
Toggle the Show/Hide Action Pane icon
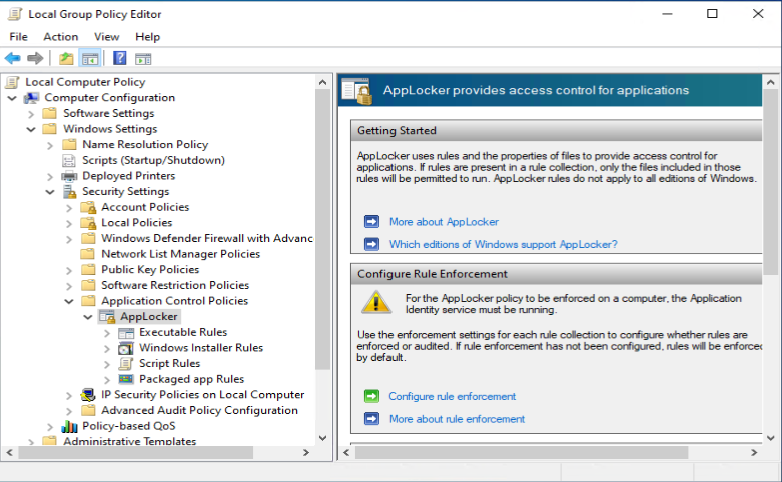point(143,58)
